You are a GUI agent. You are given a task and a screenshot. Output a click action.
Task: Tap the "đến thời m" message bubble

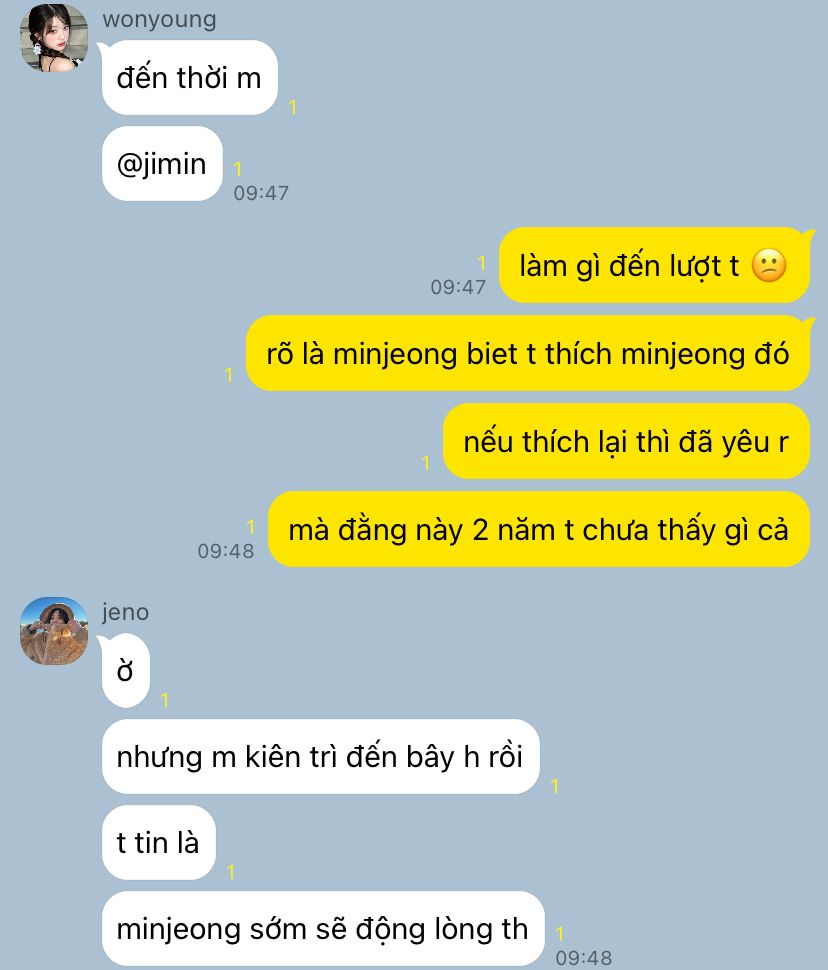coord(189,78)
